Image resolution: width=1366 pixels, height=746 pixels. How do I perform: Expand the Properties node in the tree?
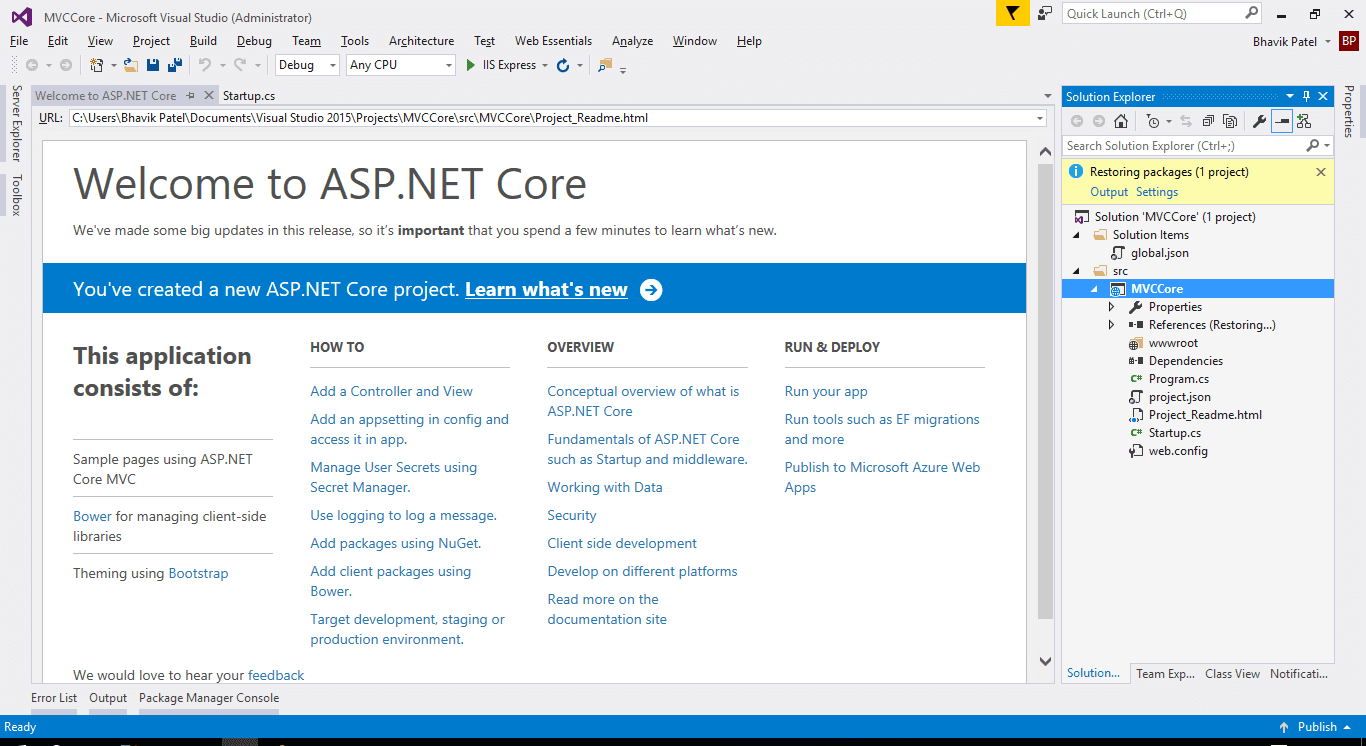pos(1111,307)
